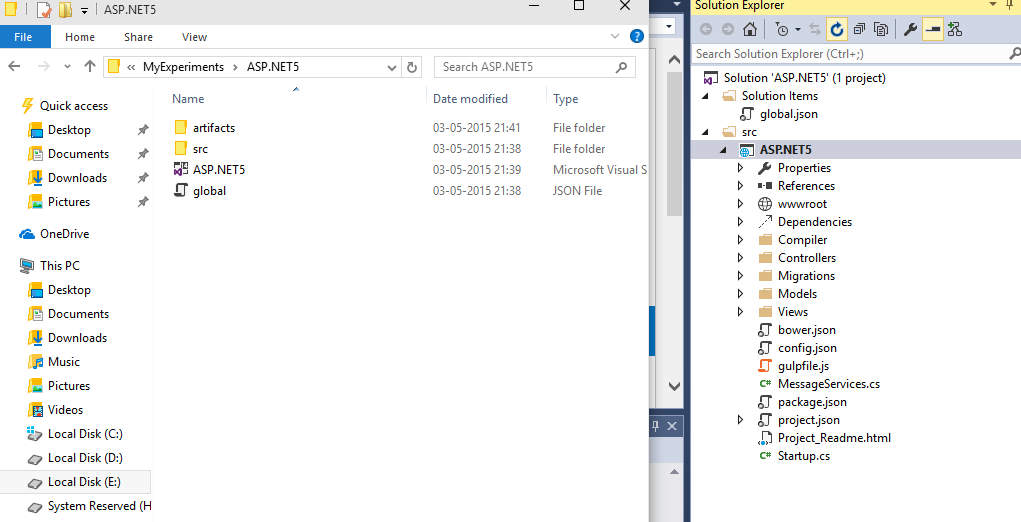Click the Refresh icon in Solution Explorer toolbar
1021x522 pixels.
tap(837, 29)
